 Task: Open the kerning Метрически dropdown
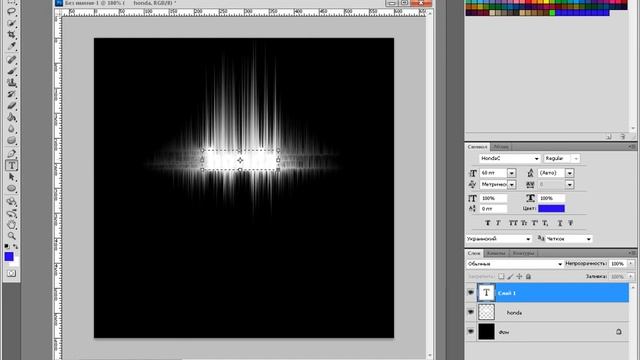(x=511, y=184)
